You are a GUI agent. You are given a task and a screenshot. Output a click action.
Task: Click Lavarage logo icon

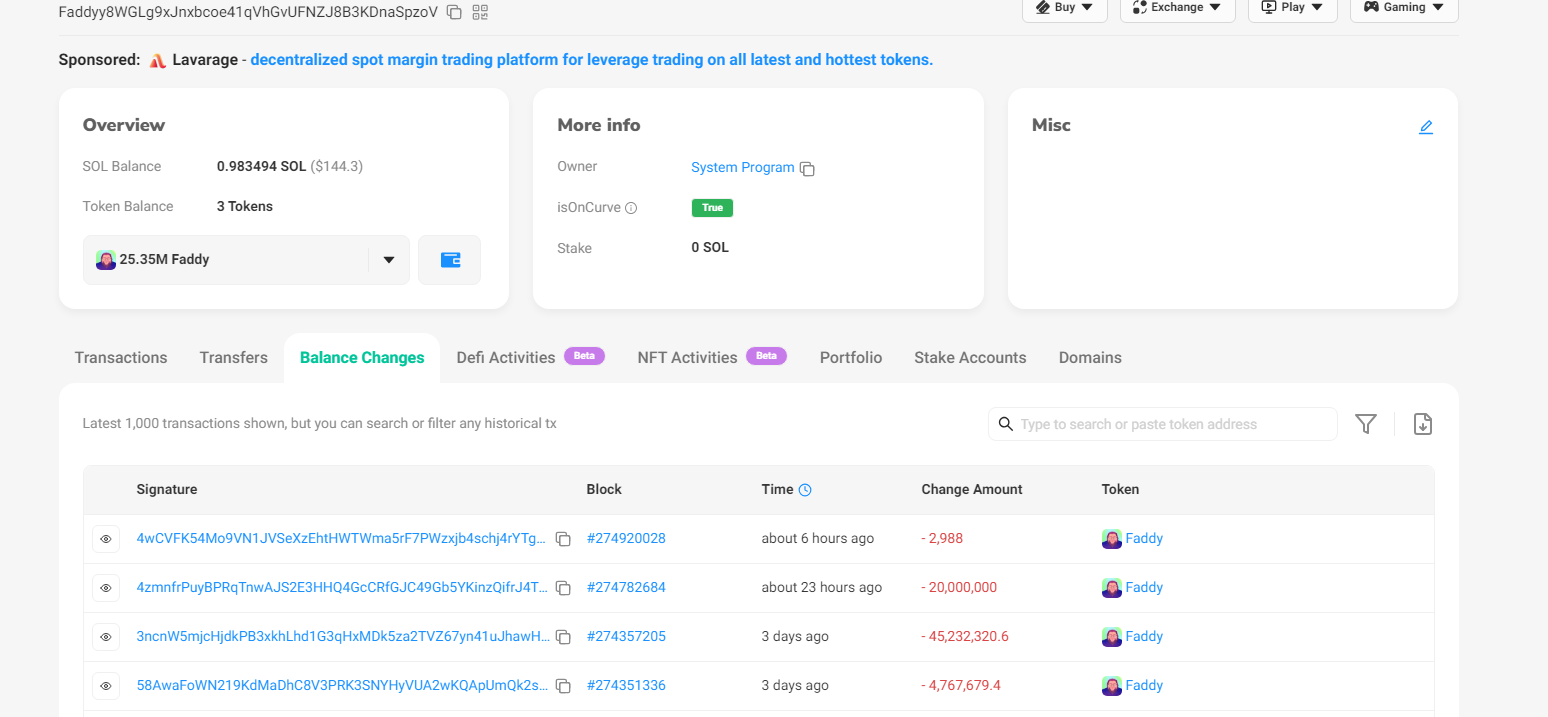pyautogui.click(x=157, y=60)
